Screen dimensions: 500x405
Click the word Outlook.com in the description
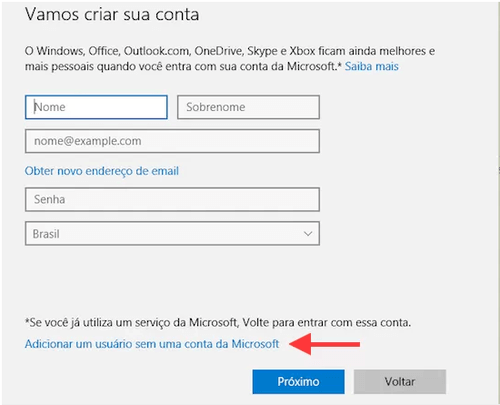coord(157,51)
